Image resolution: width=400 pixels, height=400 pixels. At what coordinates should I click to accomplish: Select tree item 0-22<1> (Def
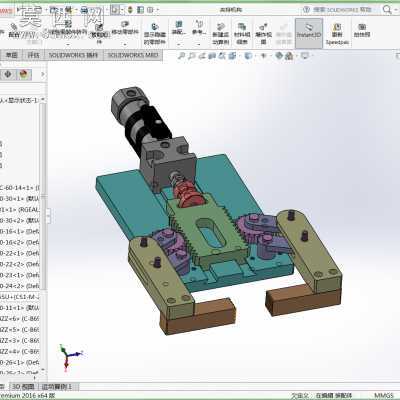point(20,253)
